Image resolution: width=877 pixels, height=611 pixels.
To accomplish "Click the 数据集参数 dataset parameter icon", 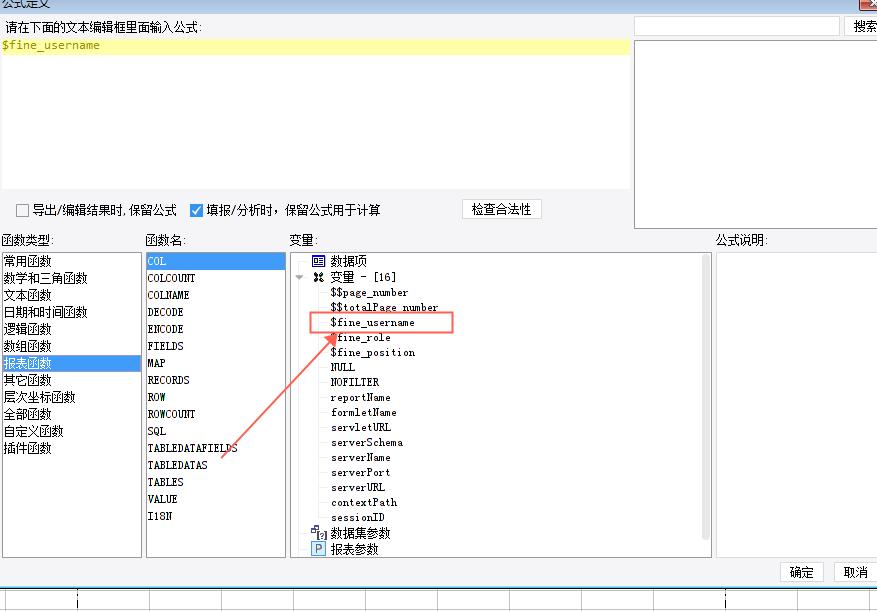I will click(x=318, y=532).
